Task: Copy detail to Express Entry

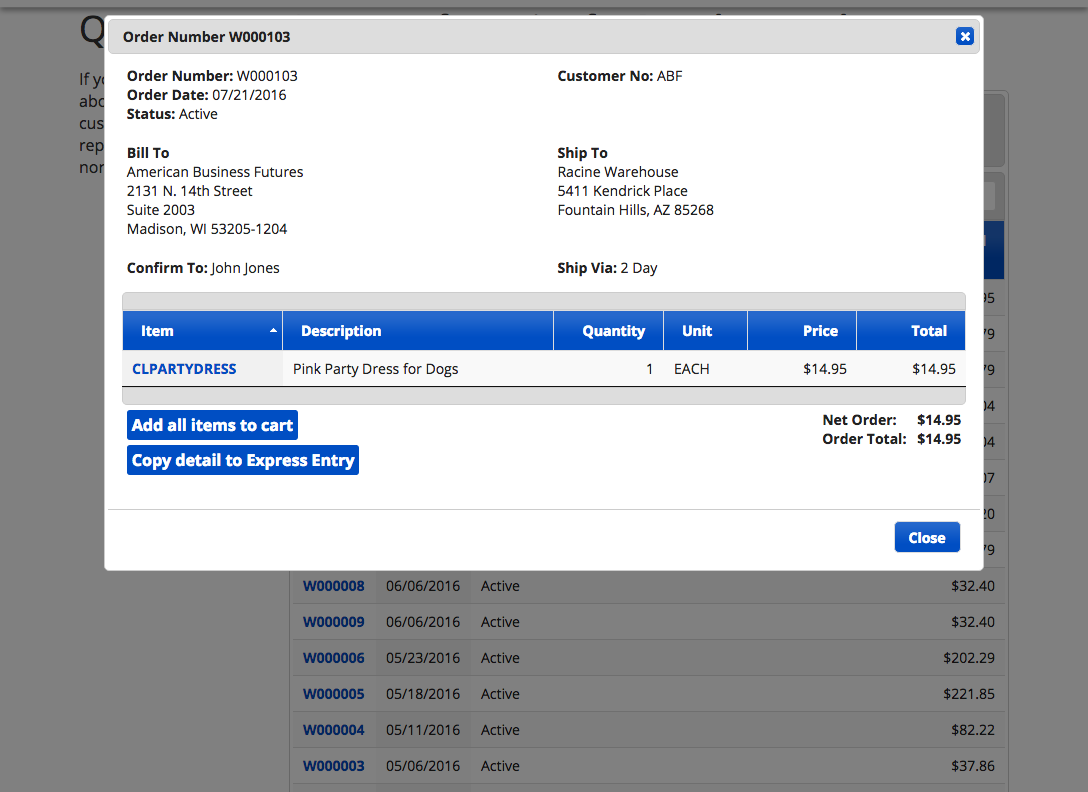Action: (243, 460)
